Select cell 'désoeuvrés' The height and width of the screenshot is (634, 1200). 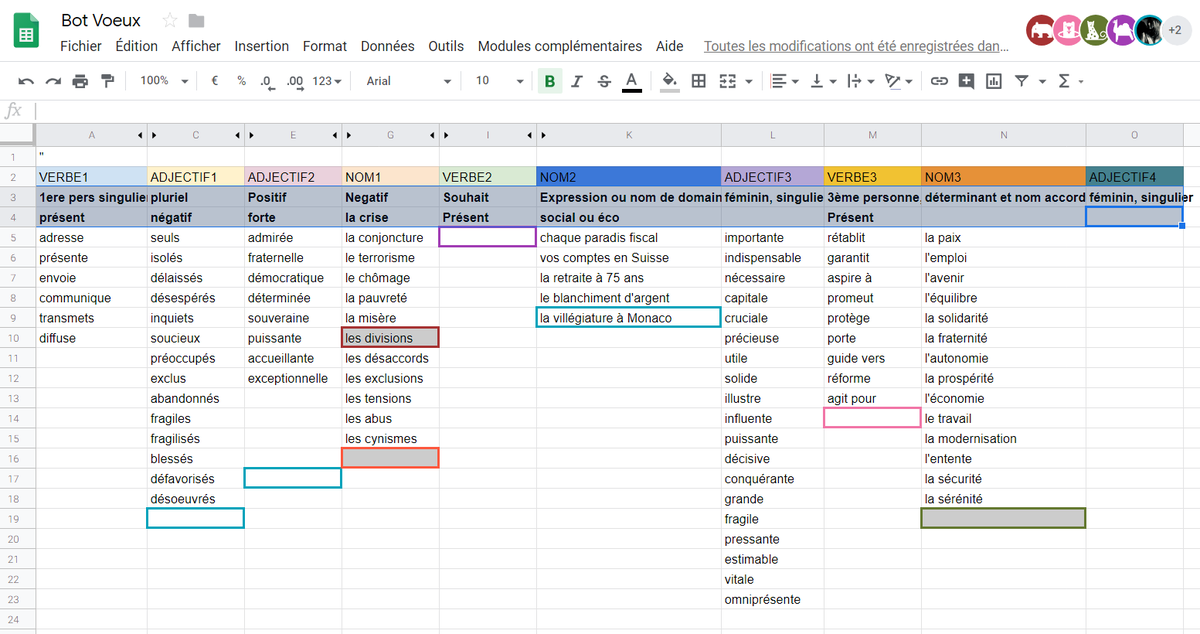coord(196,498)
